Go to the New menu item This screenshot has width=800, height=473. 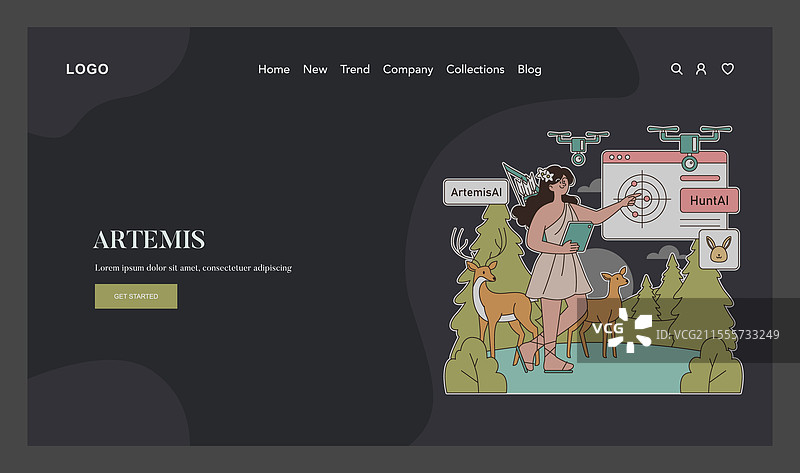tap(315, 69)
